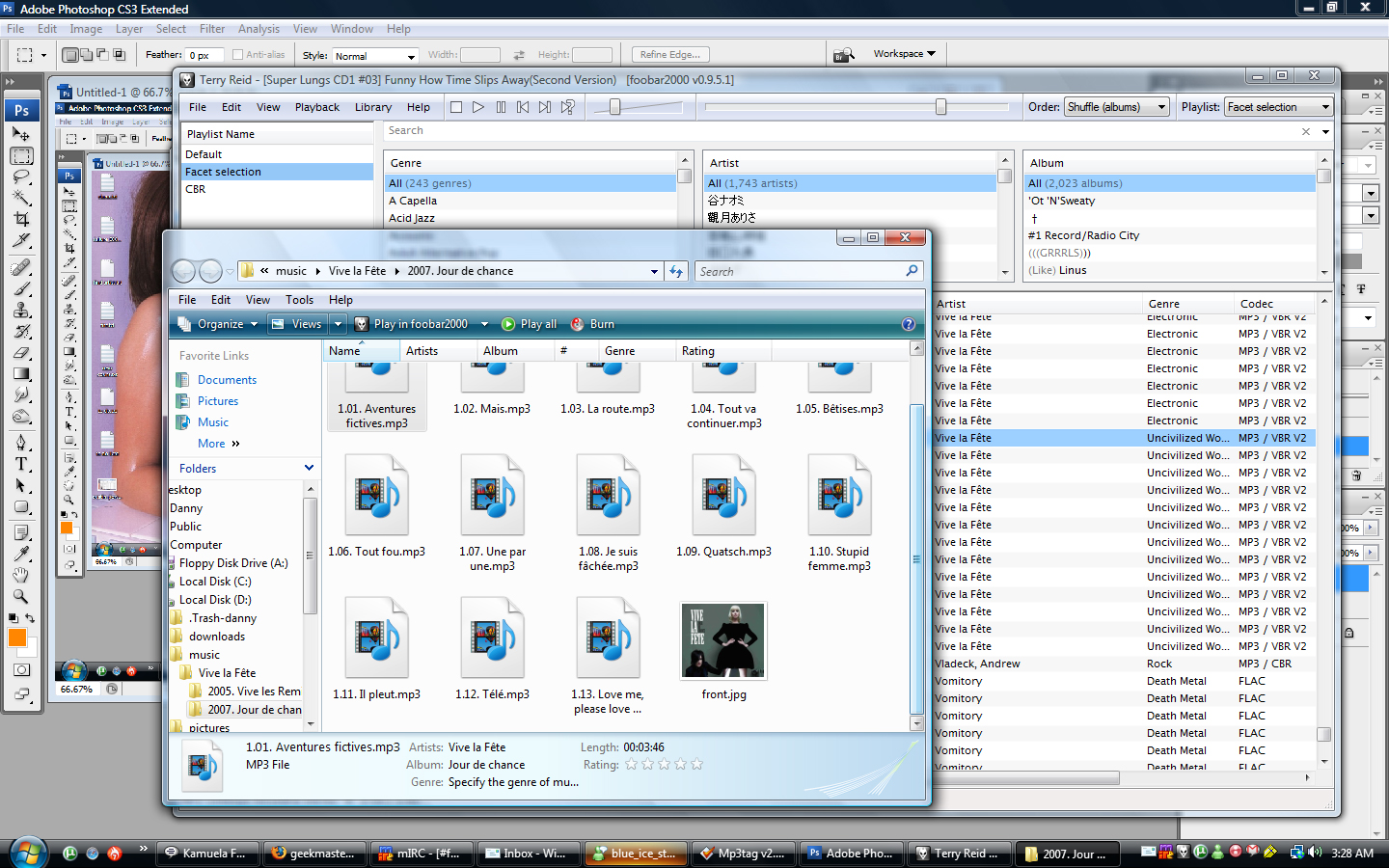Refresh the Jour de chance folder view
Screen dimensions: 1389x868
(677, 271)
